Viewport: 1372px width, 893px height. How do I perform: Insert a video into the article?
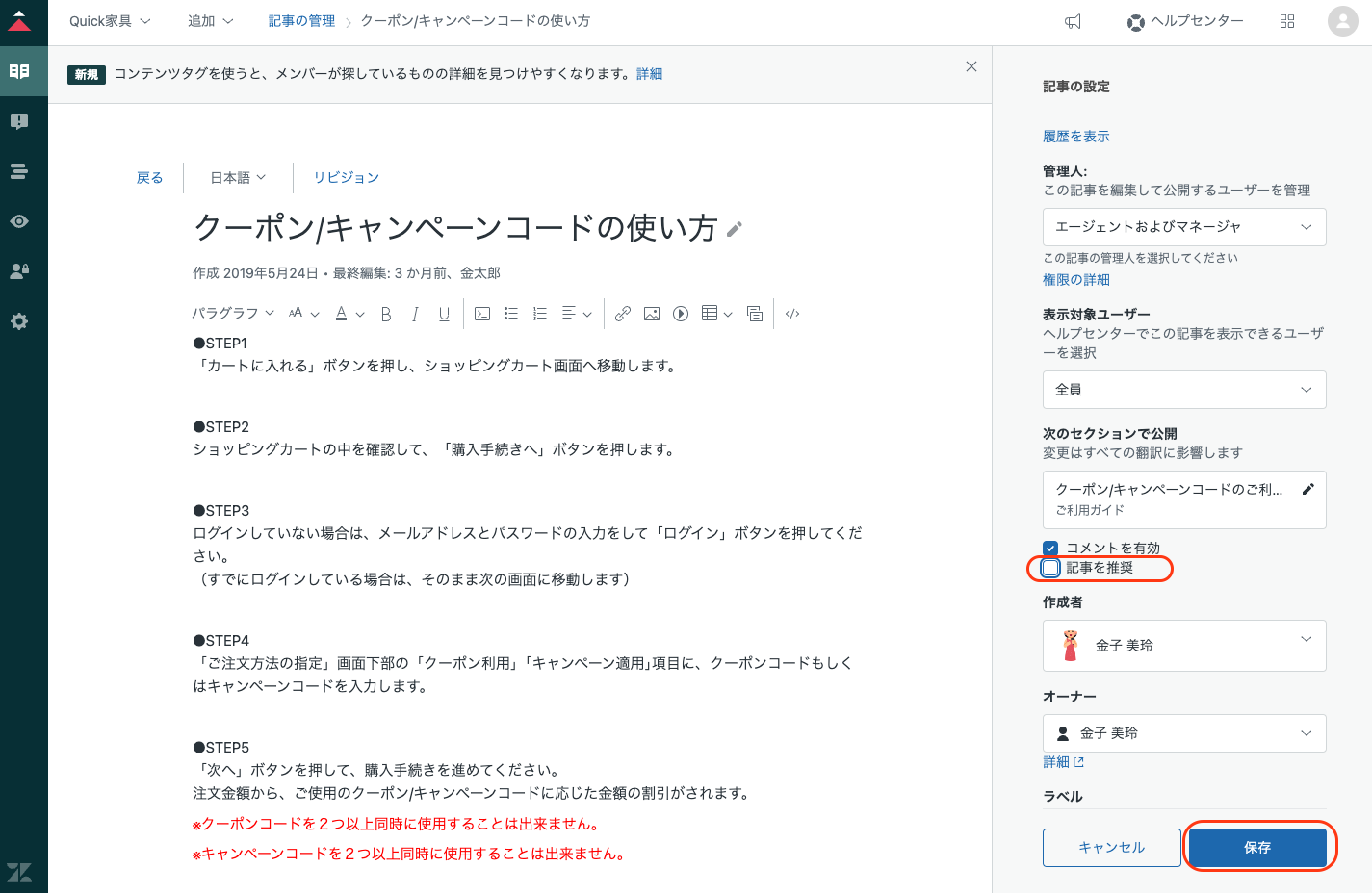pos(681,313)
